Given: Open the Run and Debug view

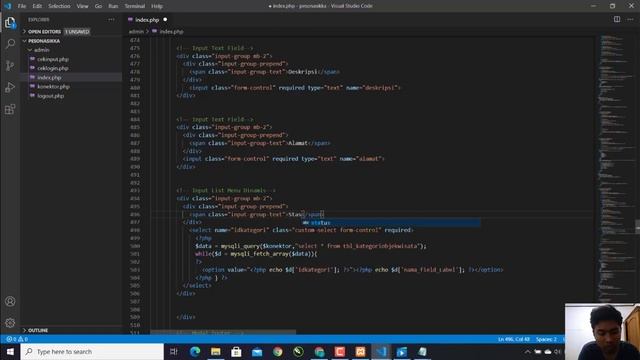Looking at the screenshot, I should tap(10, 87).
